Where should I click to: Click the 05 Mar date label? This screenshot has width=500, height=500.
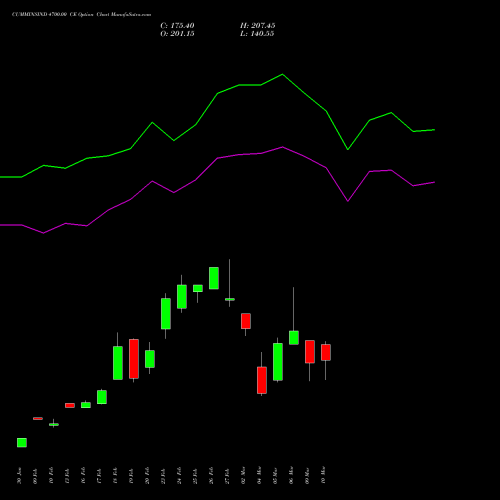(275, 475)
